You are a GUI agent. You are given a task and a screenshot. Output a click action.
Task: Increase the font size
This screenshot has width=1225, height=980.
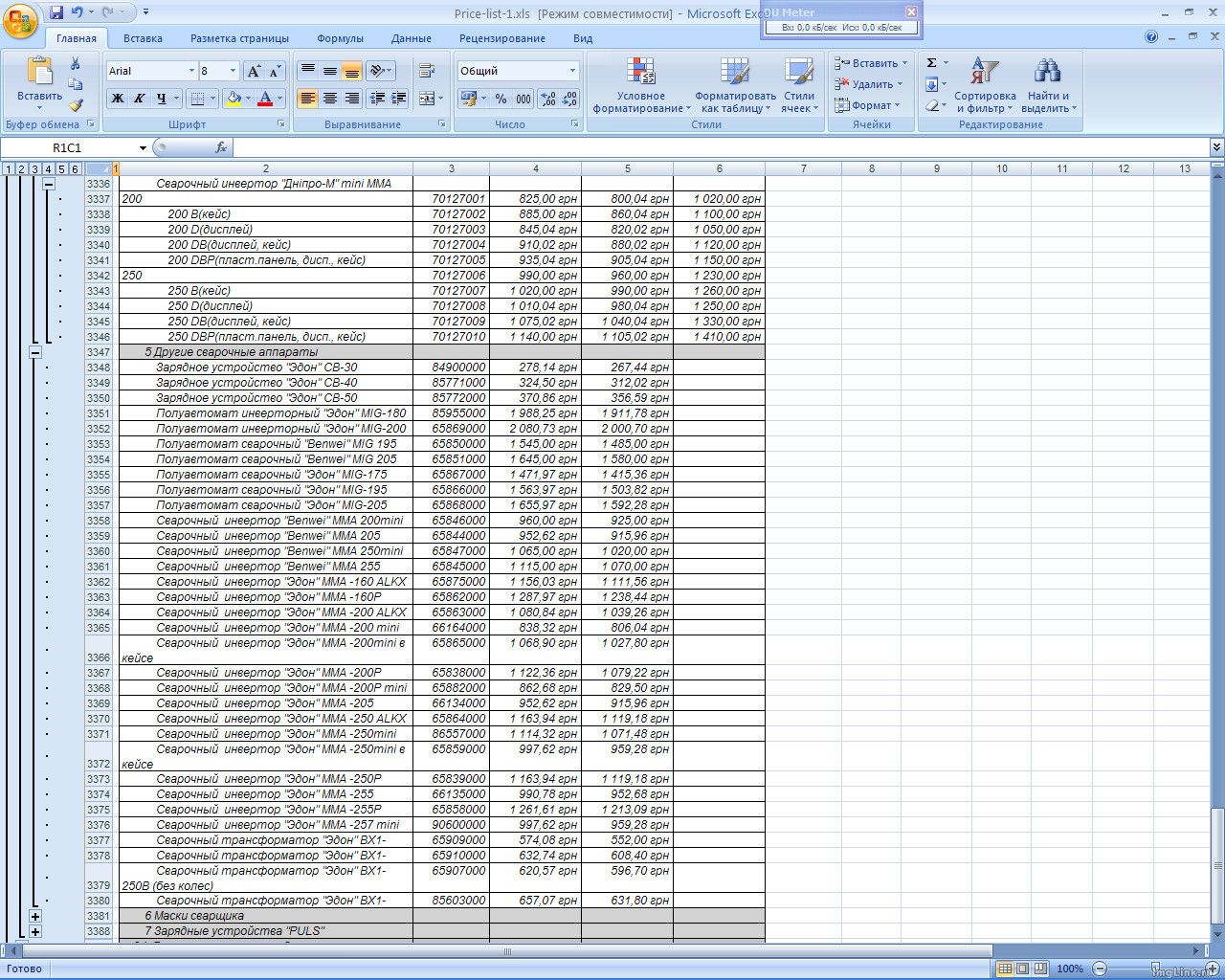254,71
